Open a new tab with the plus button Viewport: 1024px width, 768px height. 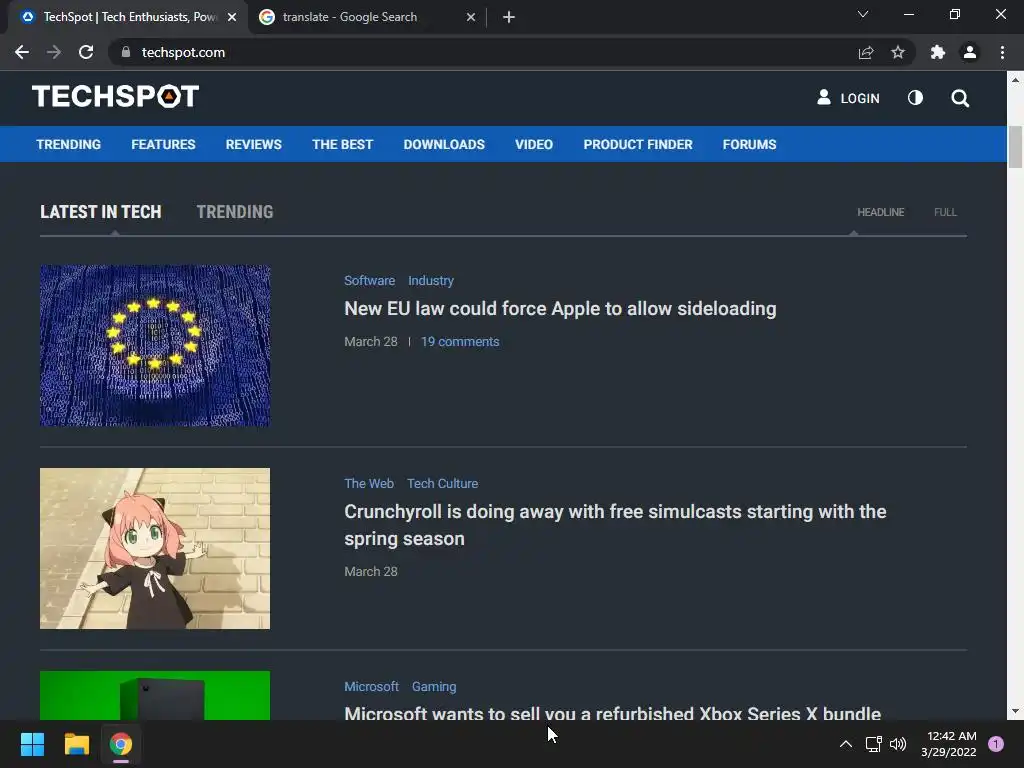tap(509, 17)
